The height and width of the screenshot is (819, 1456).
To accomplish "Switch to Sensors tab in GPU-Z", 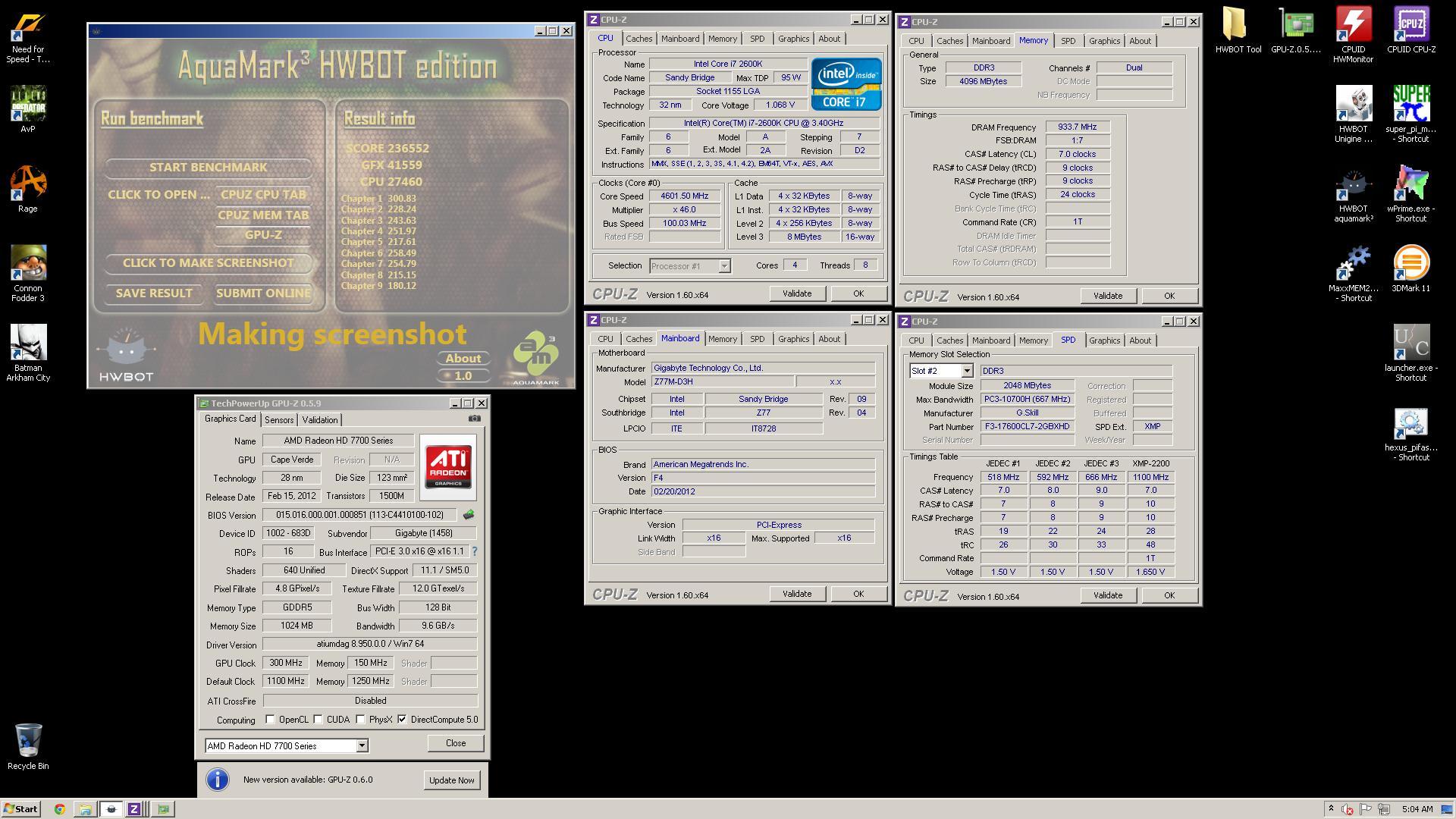I will [279, 419].
